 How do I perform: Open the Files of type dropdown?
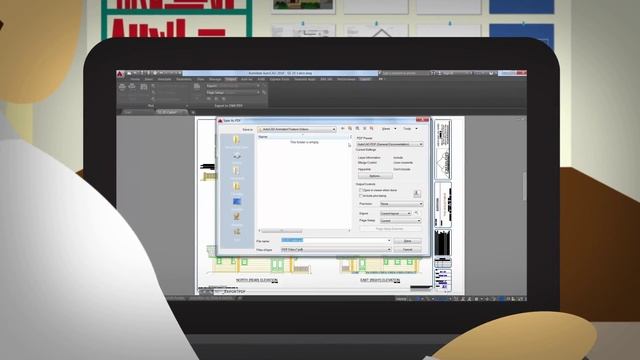(x=336, y=249)
